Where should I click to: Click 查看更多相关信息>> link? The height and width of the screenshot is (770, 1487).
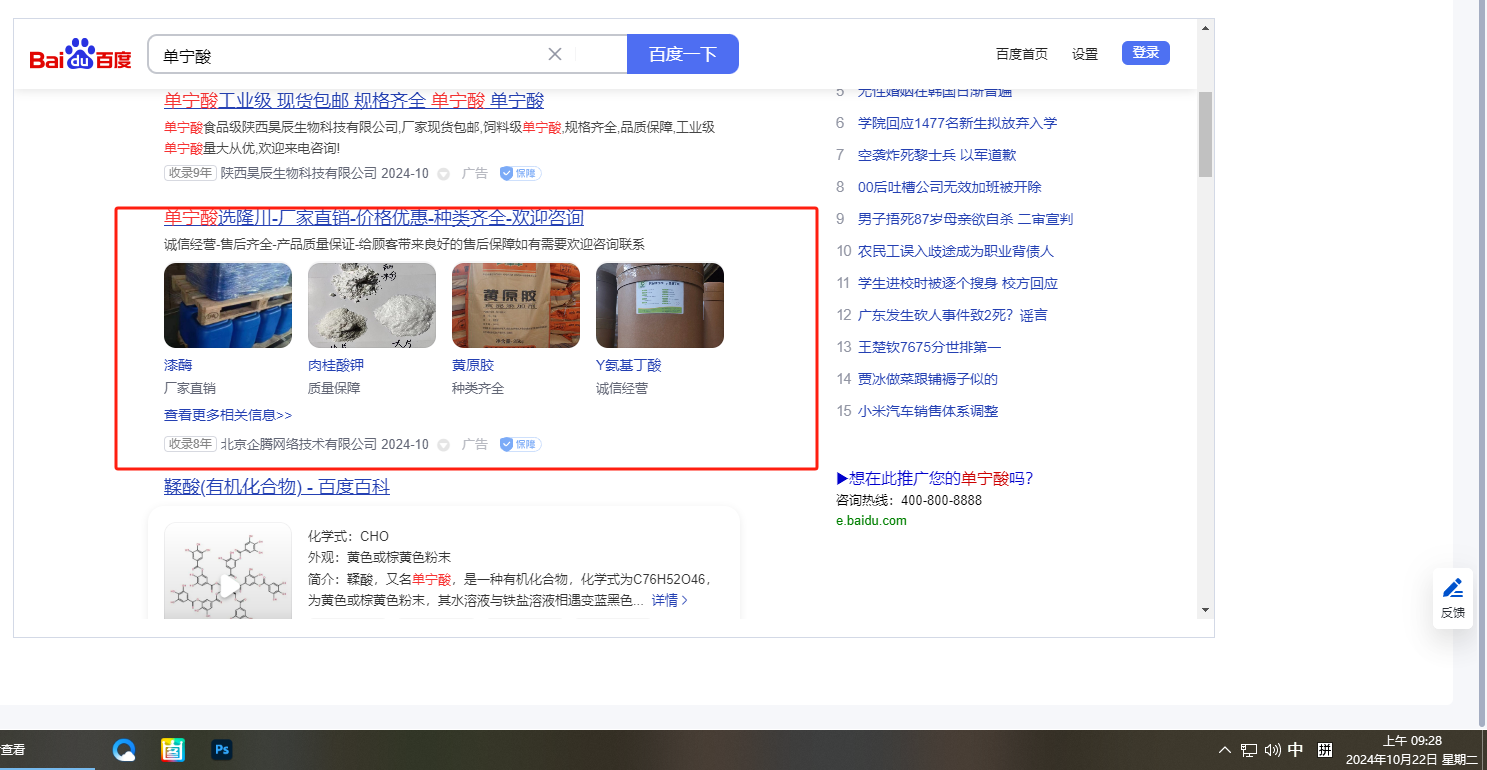point(228,415)
